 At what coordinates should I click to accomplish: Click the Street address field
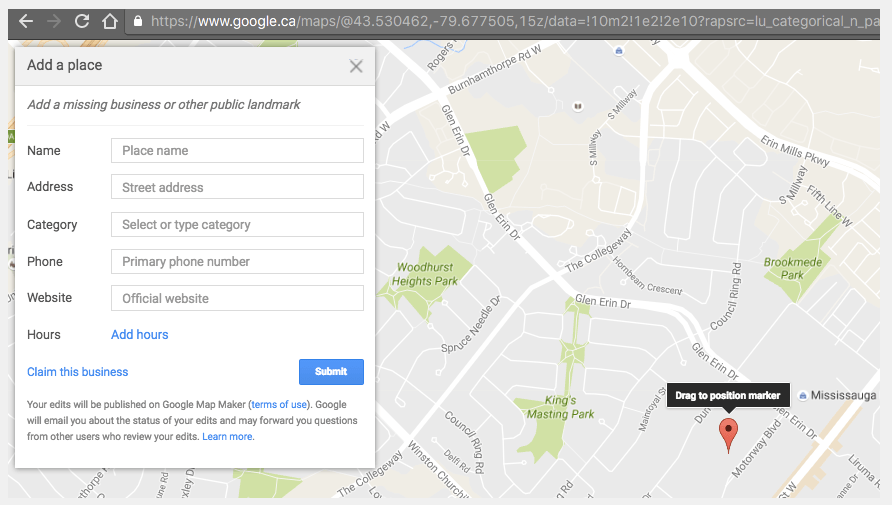(237, 187)
